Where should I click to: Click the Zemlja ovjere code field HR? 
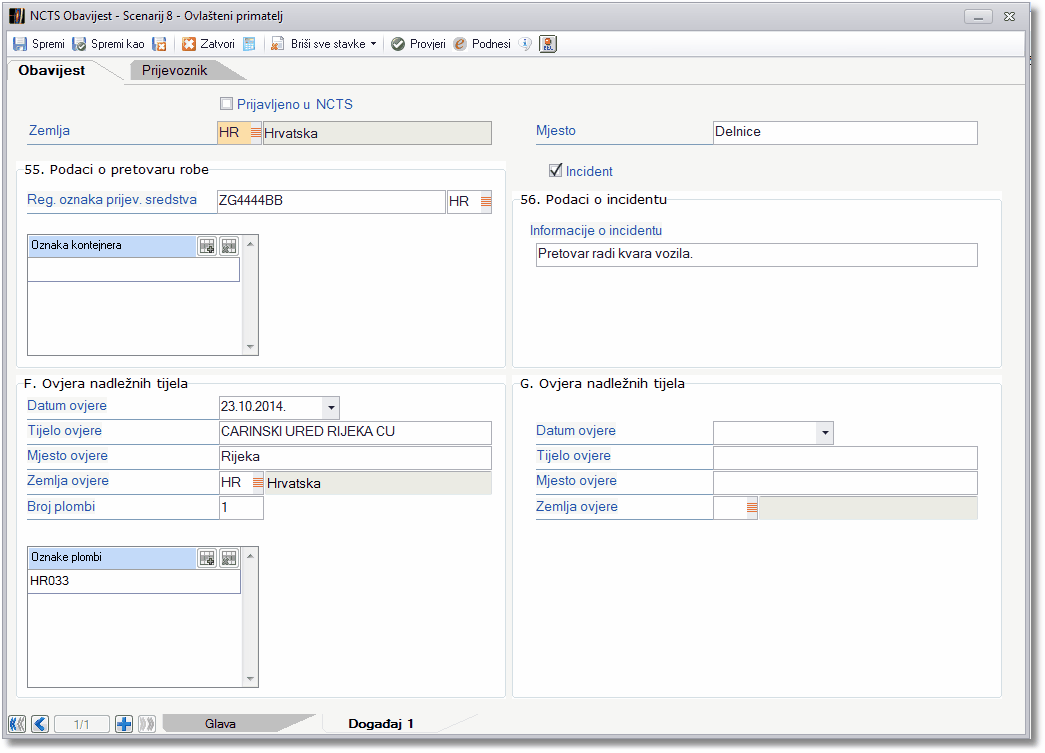pyautogui.click(x=236, y=482)
